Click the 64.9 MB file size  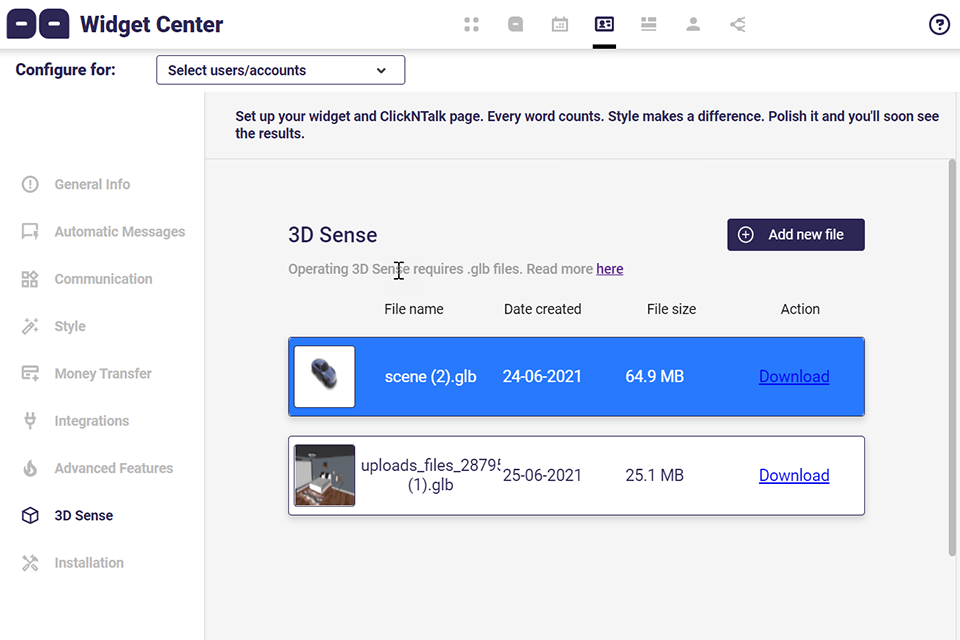click(654, 376)
